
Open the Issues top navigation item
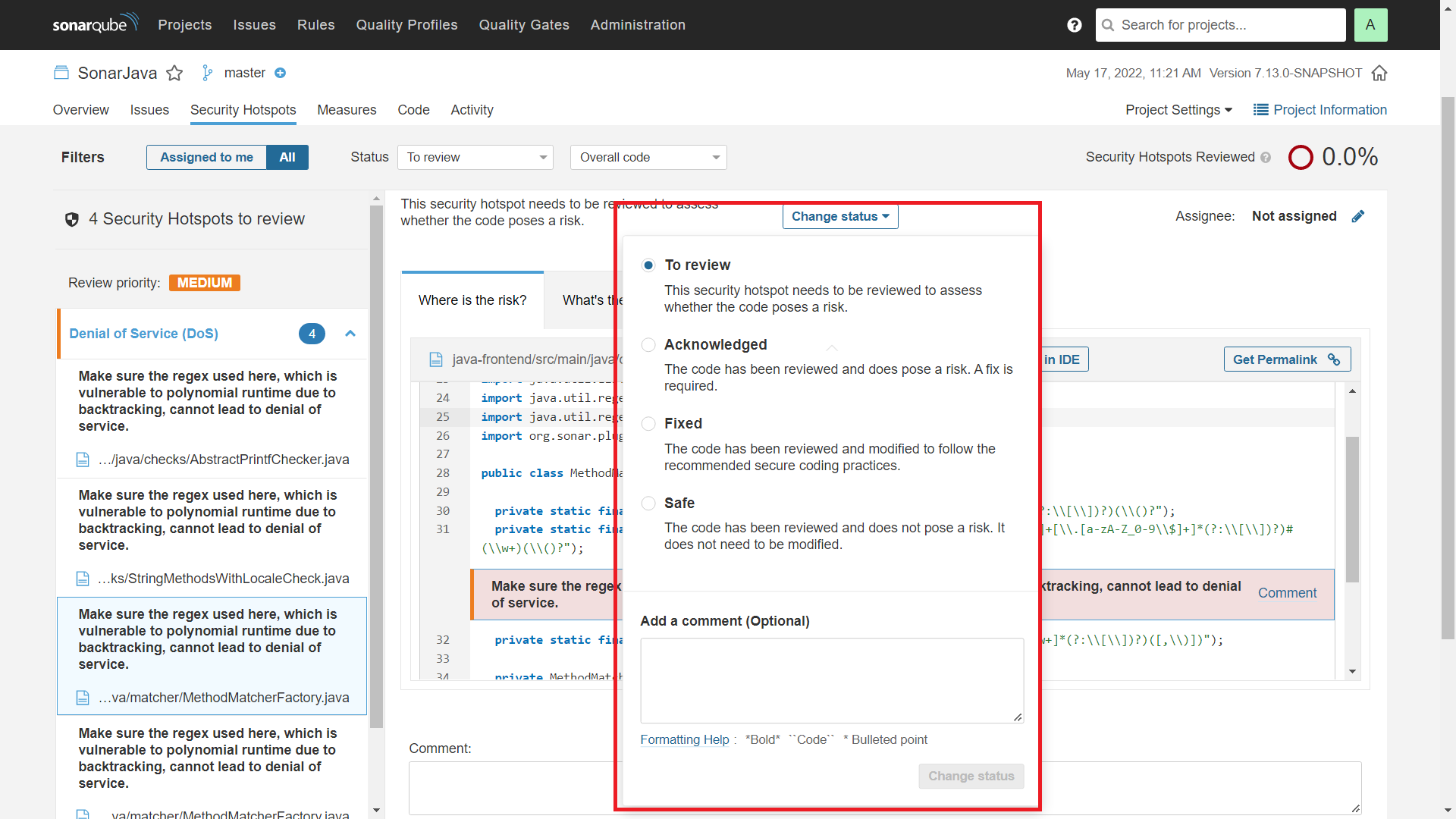point(255,25)
